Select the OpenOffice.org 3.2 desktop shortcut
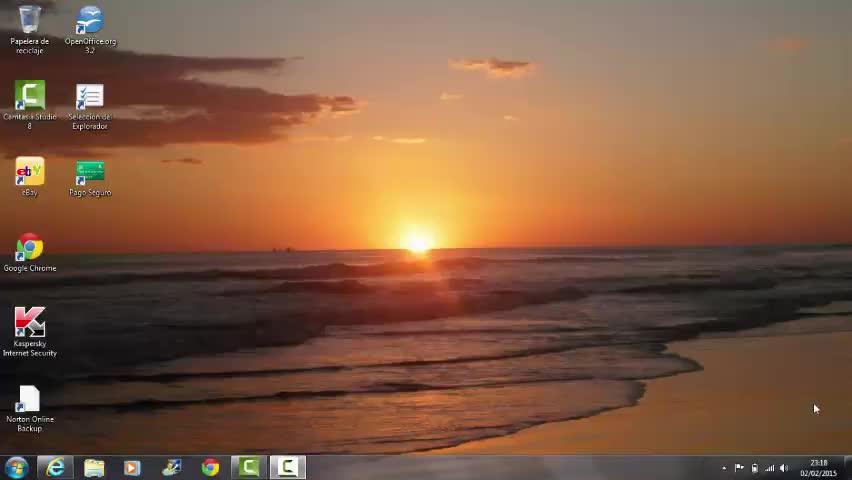 (90, 29)
